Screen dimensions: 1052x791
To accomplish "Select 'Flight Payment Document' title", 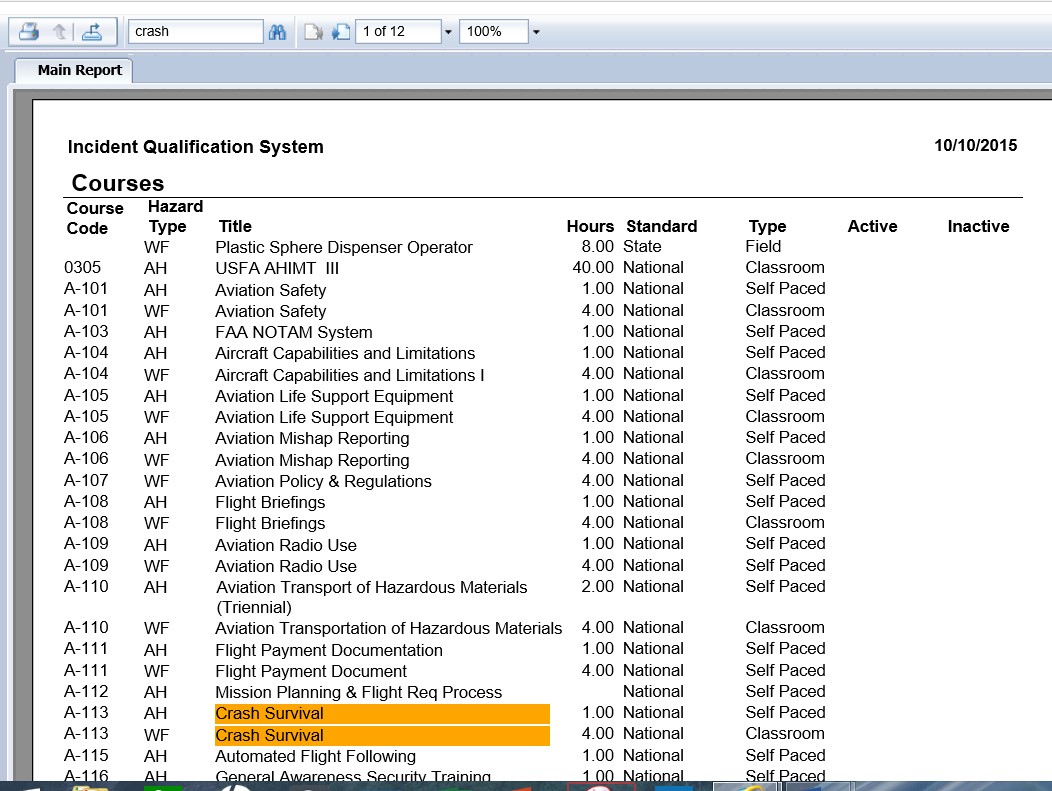I will click(x=311, y=671).
